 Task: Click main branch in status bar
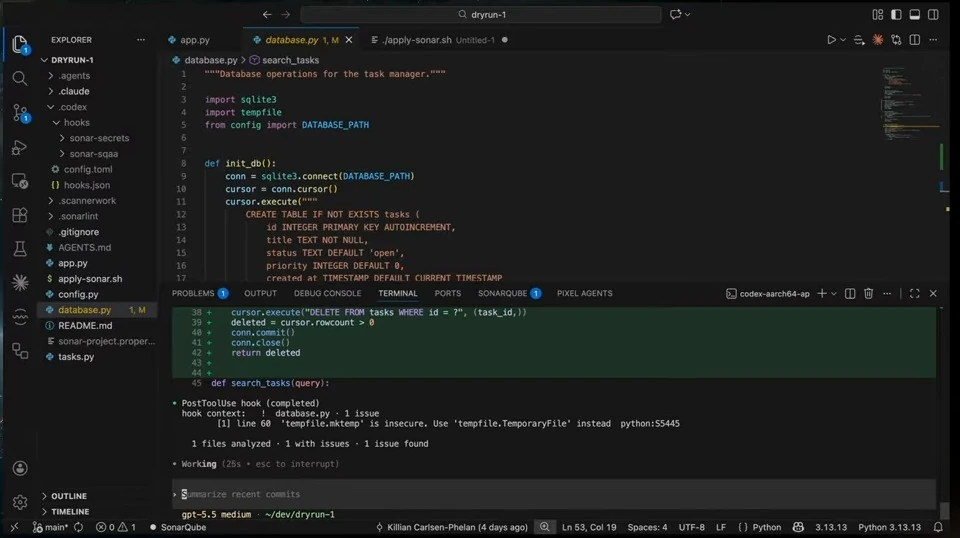(50, 527)
